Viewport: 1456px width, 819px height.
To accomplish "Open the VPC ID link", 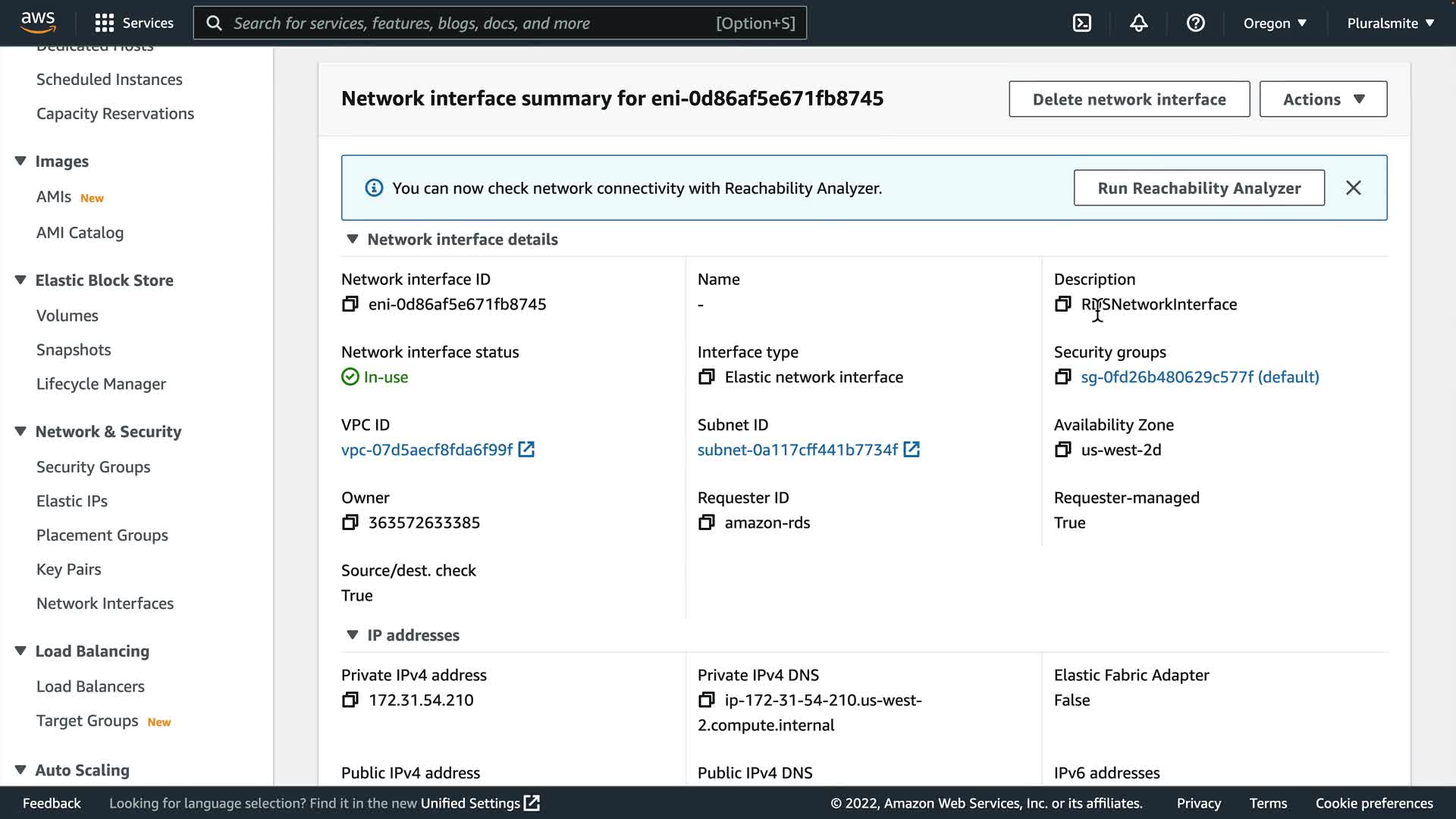I will pos(427,450).
